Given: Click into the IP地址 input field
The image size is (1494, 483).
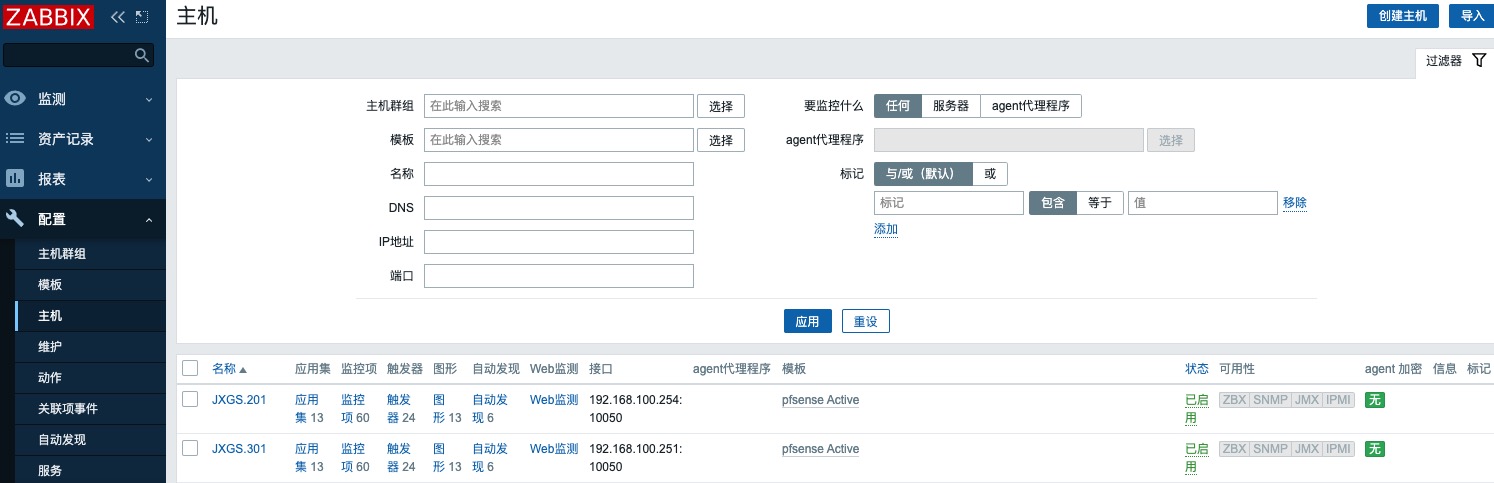Looking at the screenshot, I should pos(558,242).
